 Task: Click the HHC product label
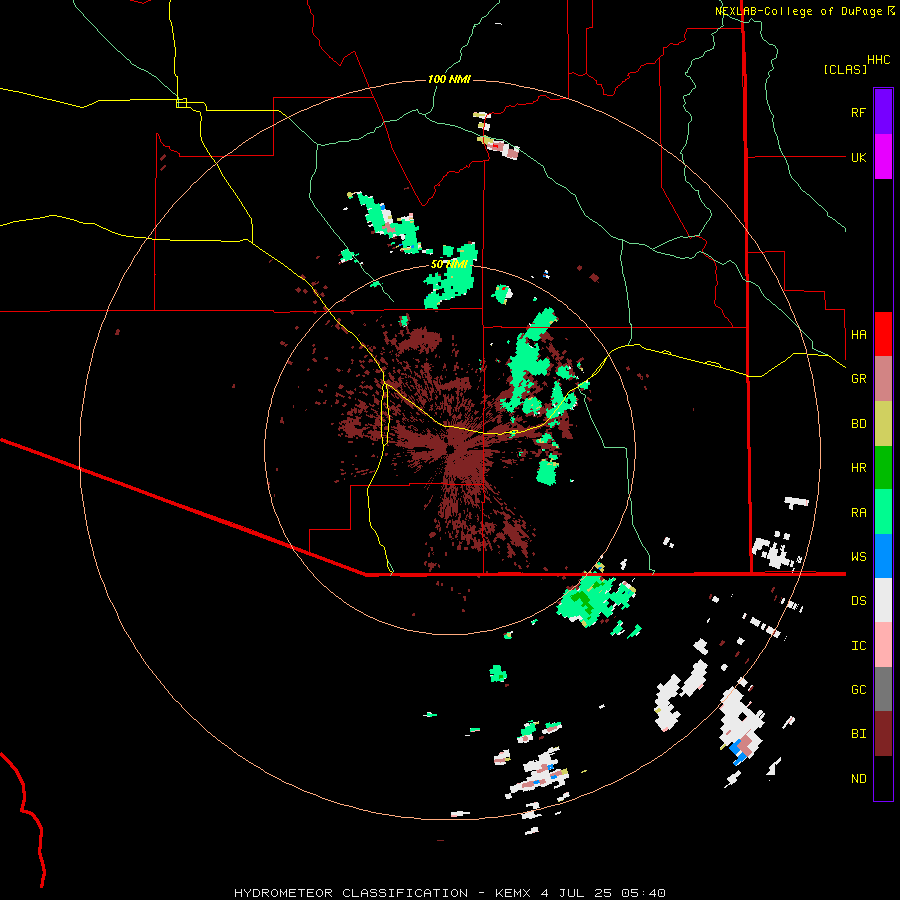click(x=878, y=60)
